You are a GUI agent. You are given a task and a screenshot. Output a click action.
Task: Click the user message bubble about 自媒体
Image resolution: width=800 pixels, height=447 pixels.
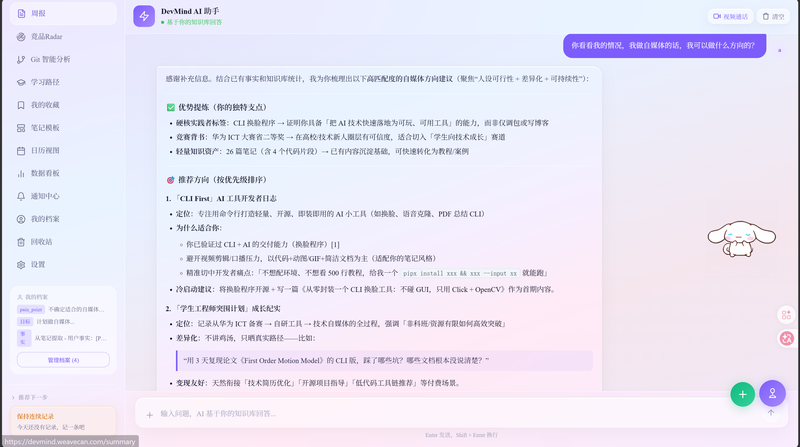point(664,46)
